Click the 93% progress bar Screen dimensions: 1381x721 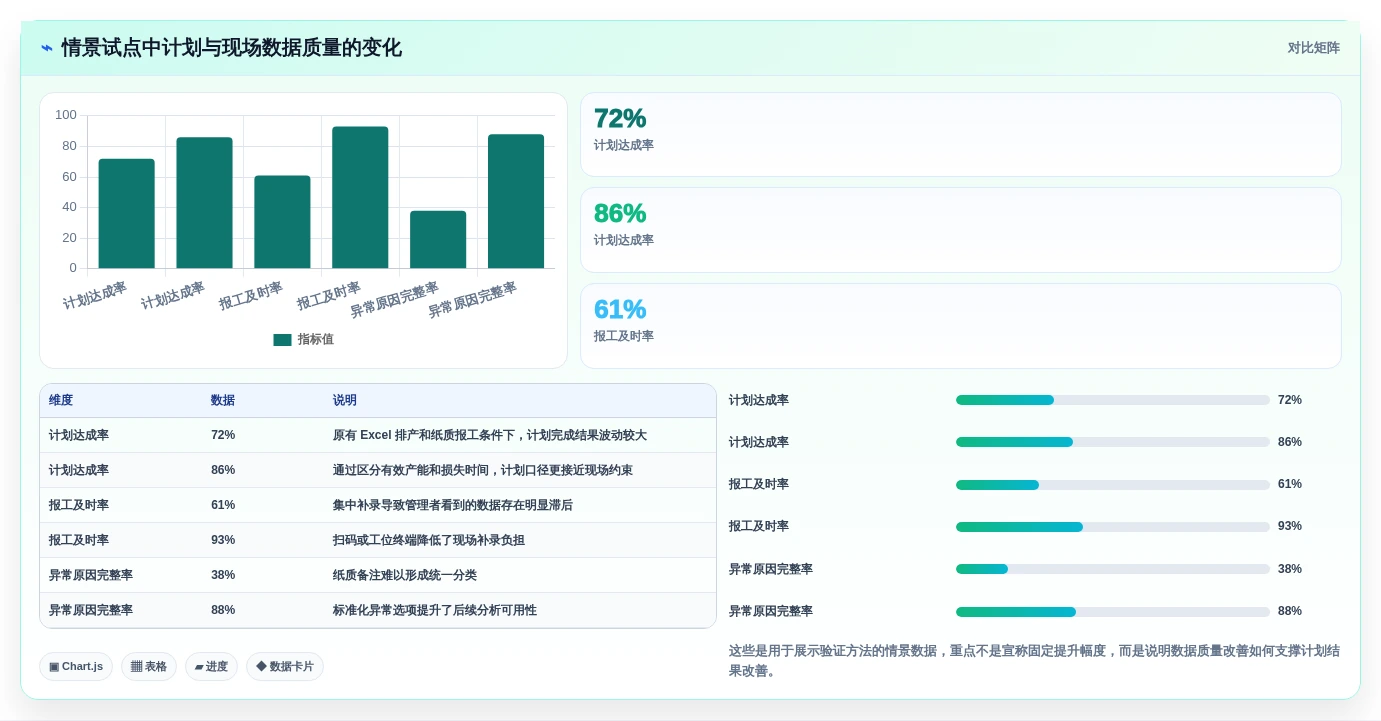(1113, 526)
